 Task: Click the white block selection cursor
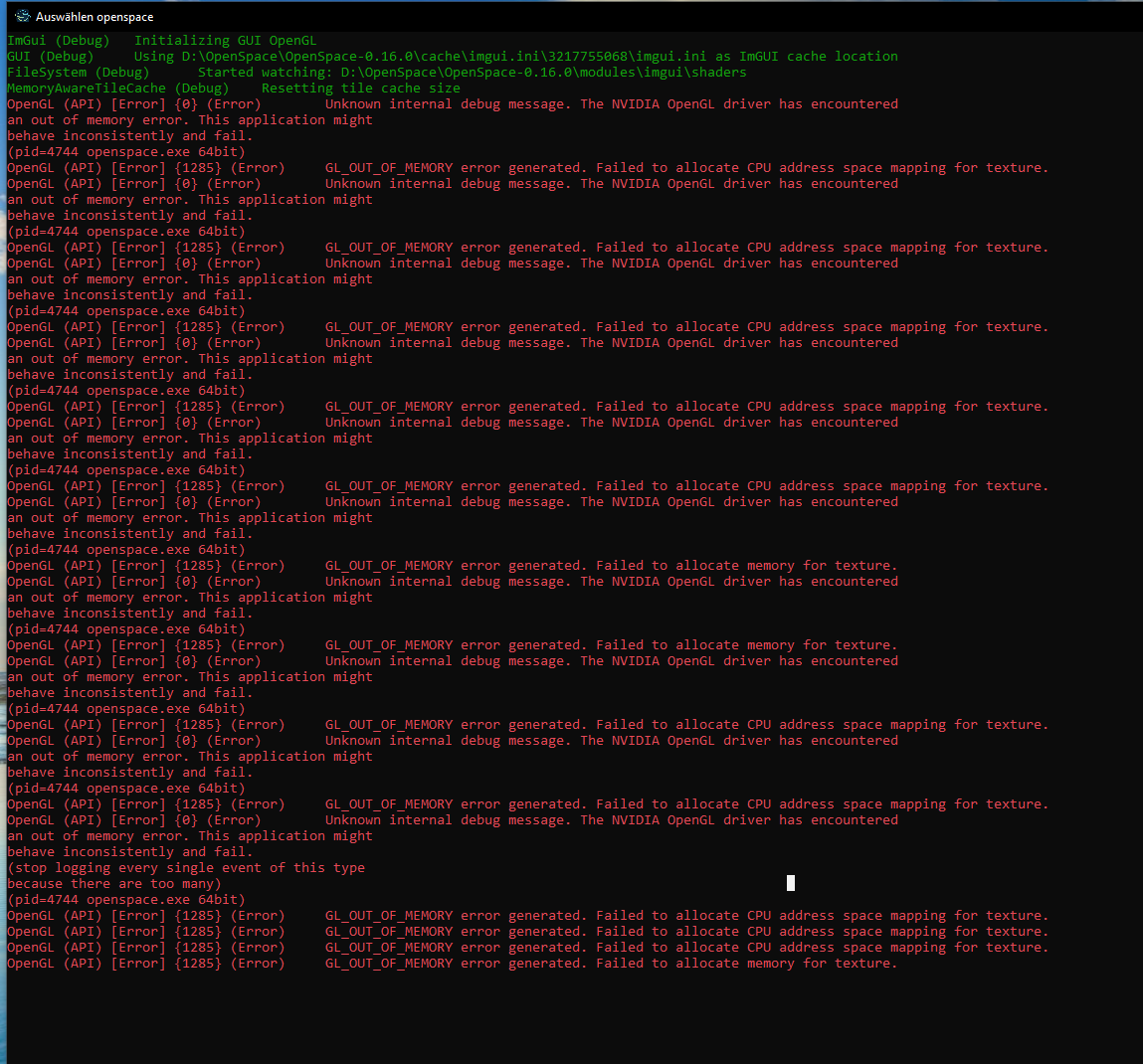click(x=791, y=883)
